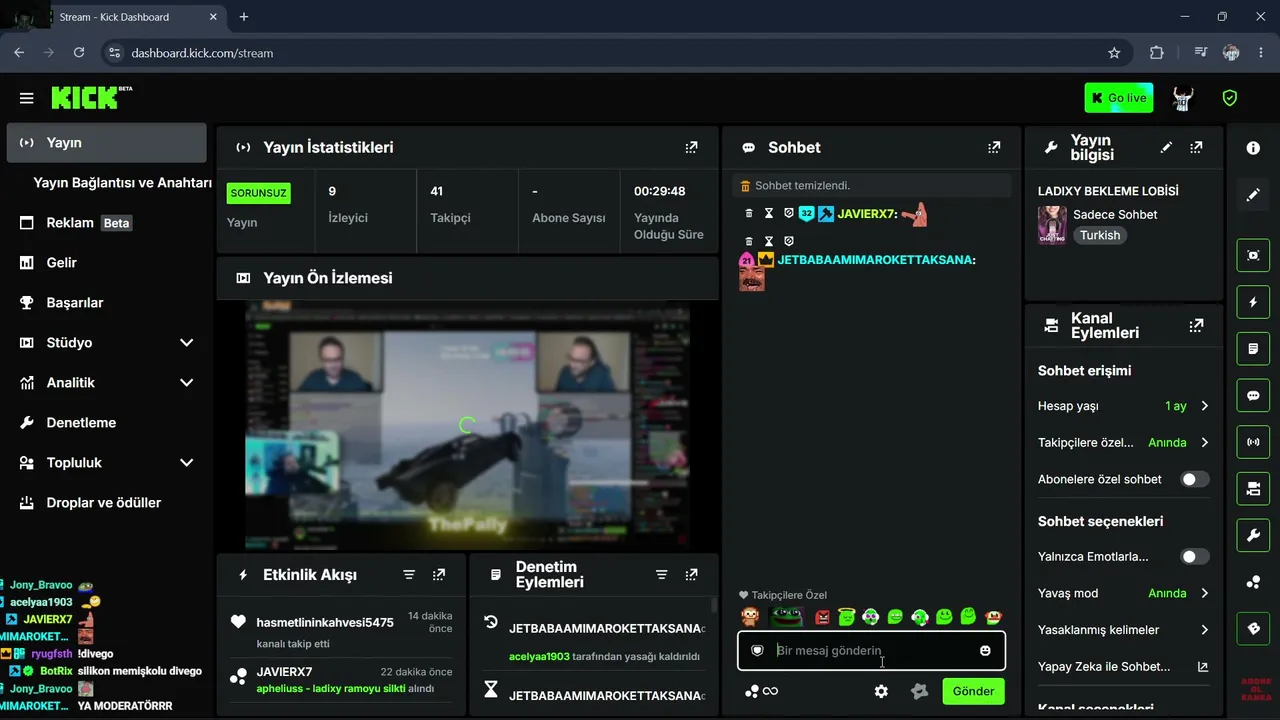Insert the monkey emote from quick emotes
Screen dimensions: 1280x720
[x=749, y=617]
